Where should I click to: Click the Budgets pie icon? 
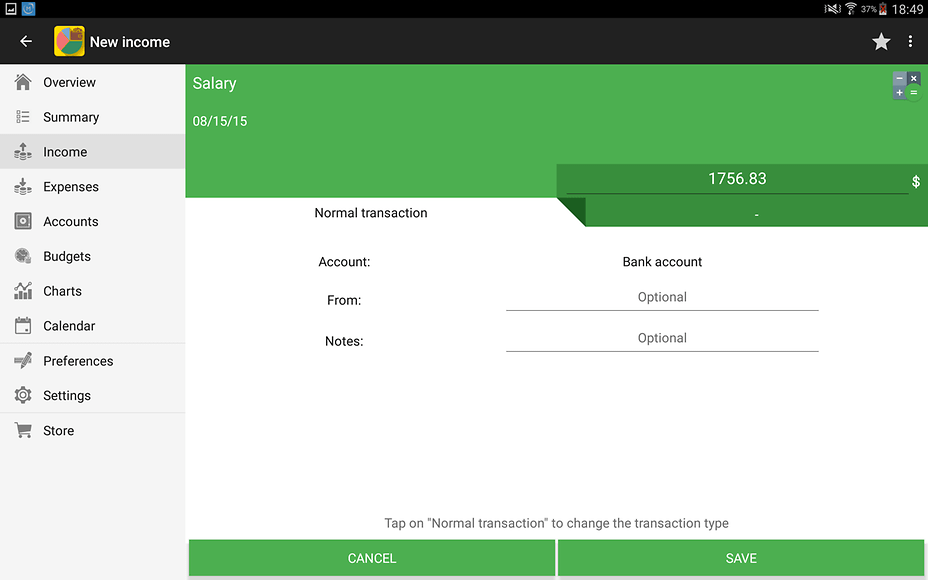[x=22, y=256]
